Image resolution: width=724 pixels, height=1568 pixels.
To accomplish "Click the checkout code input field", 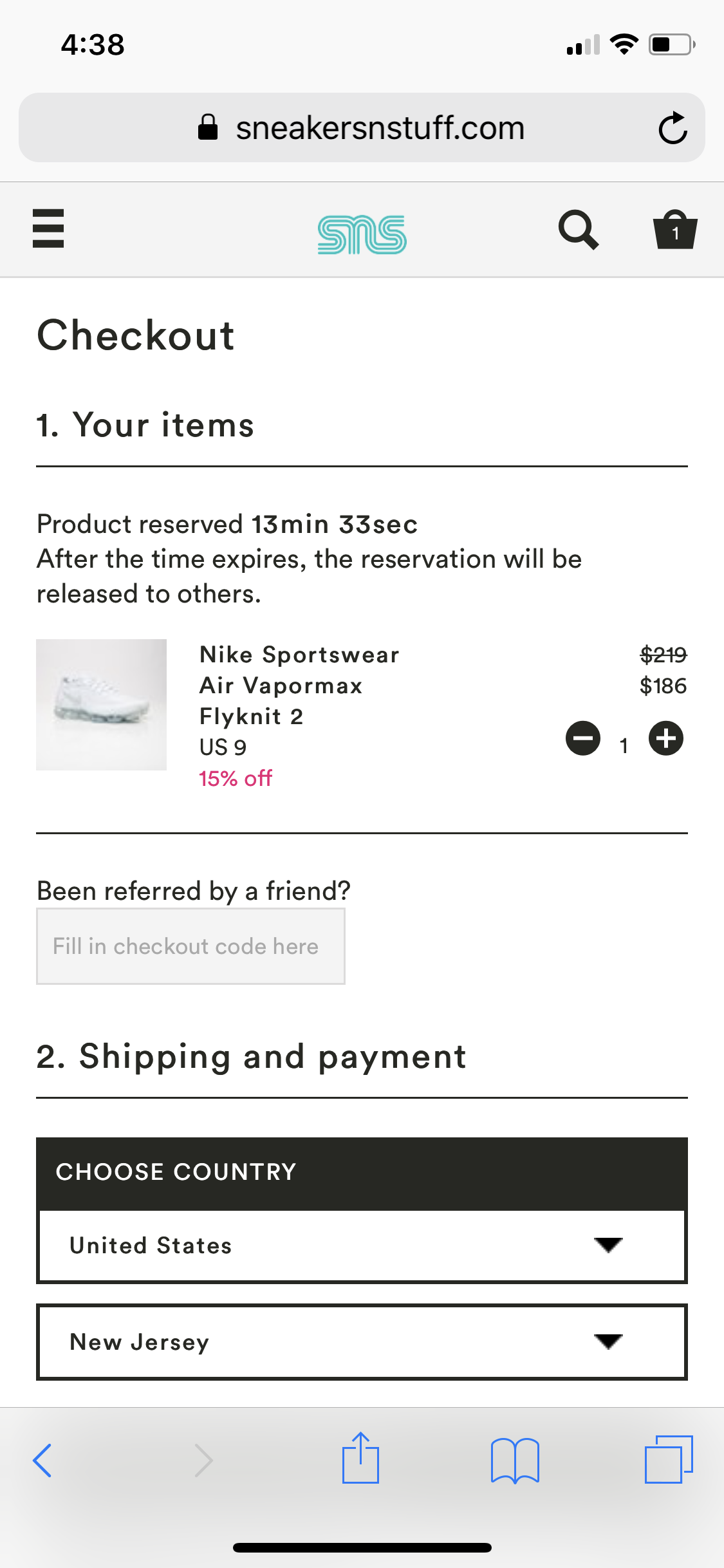I will (190, 946).
